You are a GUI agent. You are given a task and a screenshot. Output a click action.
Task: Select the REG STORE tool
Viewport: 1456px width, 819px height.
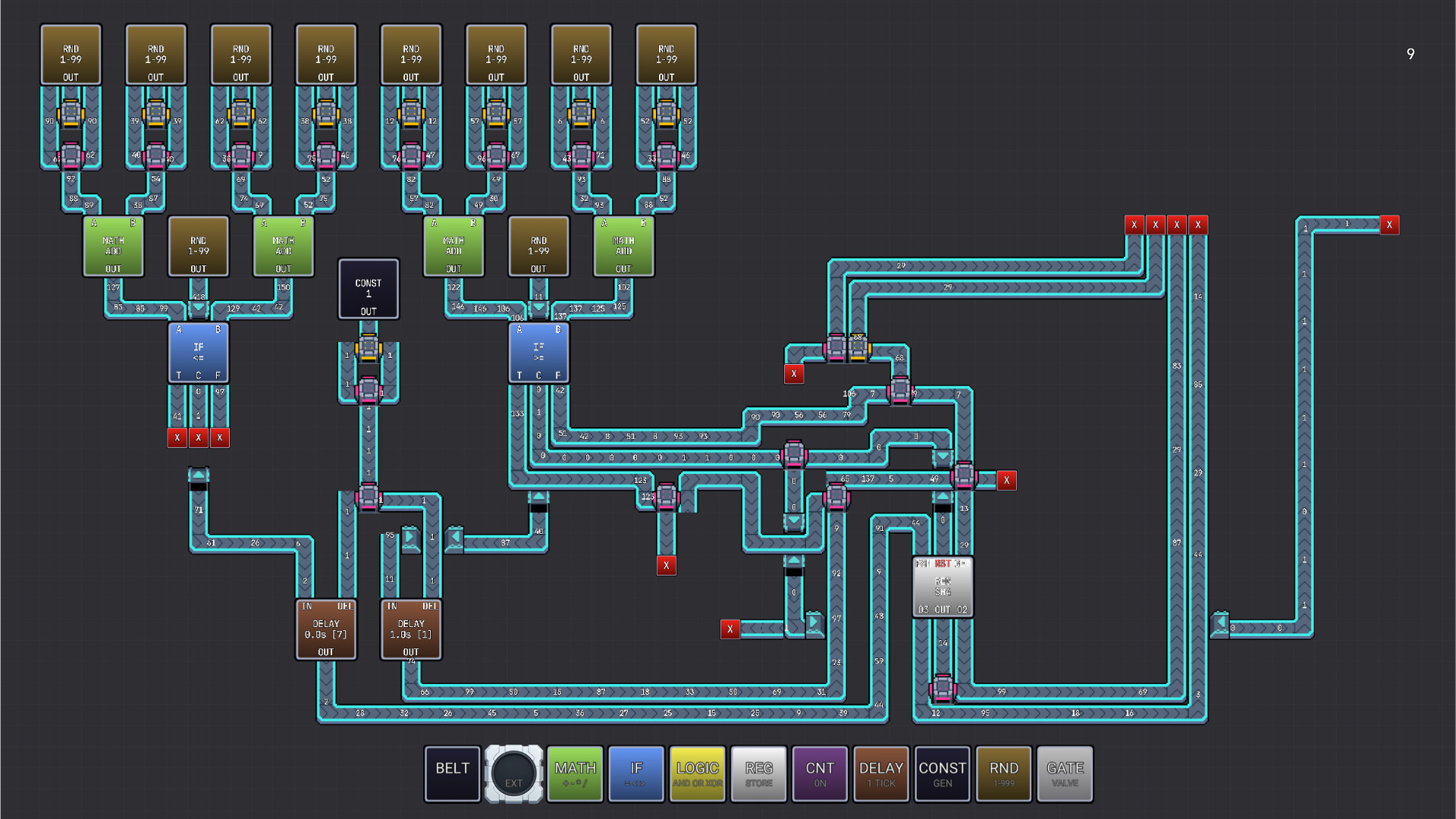tap(758, 773)
